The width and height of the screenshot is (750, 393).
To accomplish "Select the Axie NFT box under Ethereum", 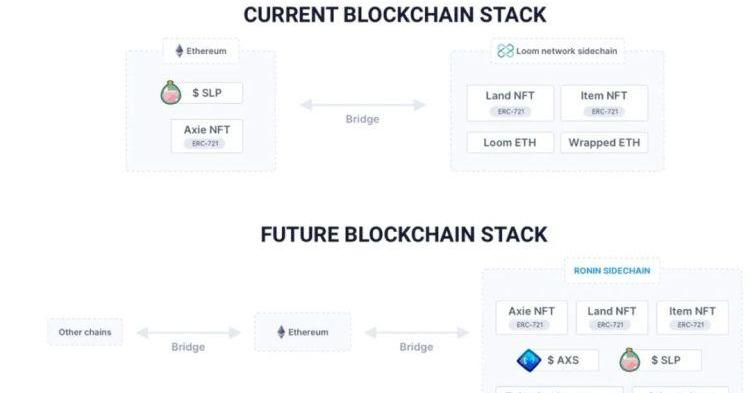I will (x=207, y=136).
